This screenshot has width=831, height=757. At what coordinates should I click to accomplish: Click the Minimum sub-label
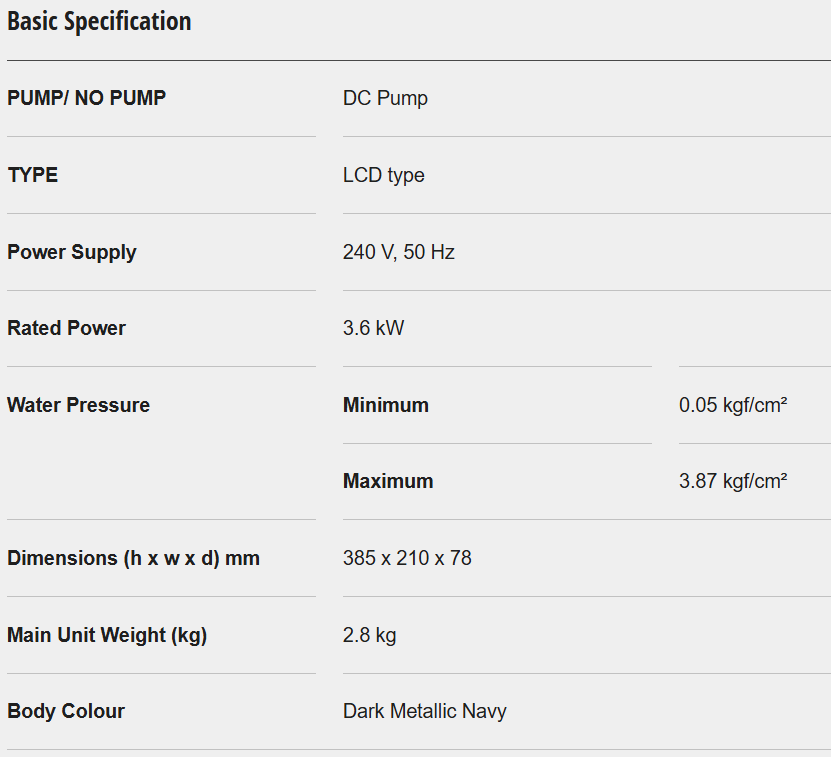click(x=386, y=405)
